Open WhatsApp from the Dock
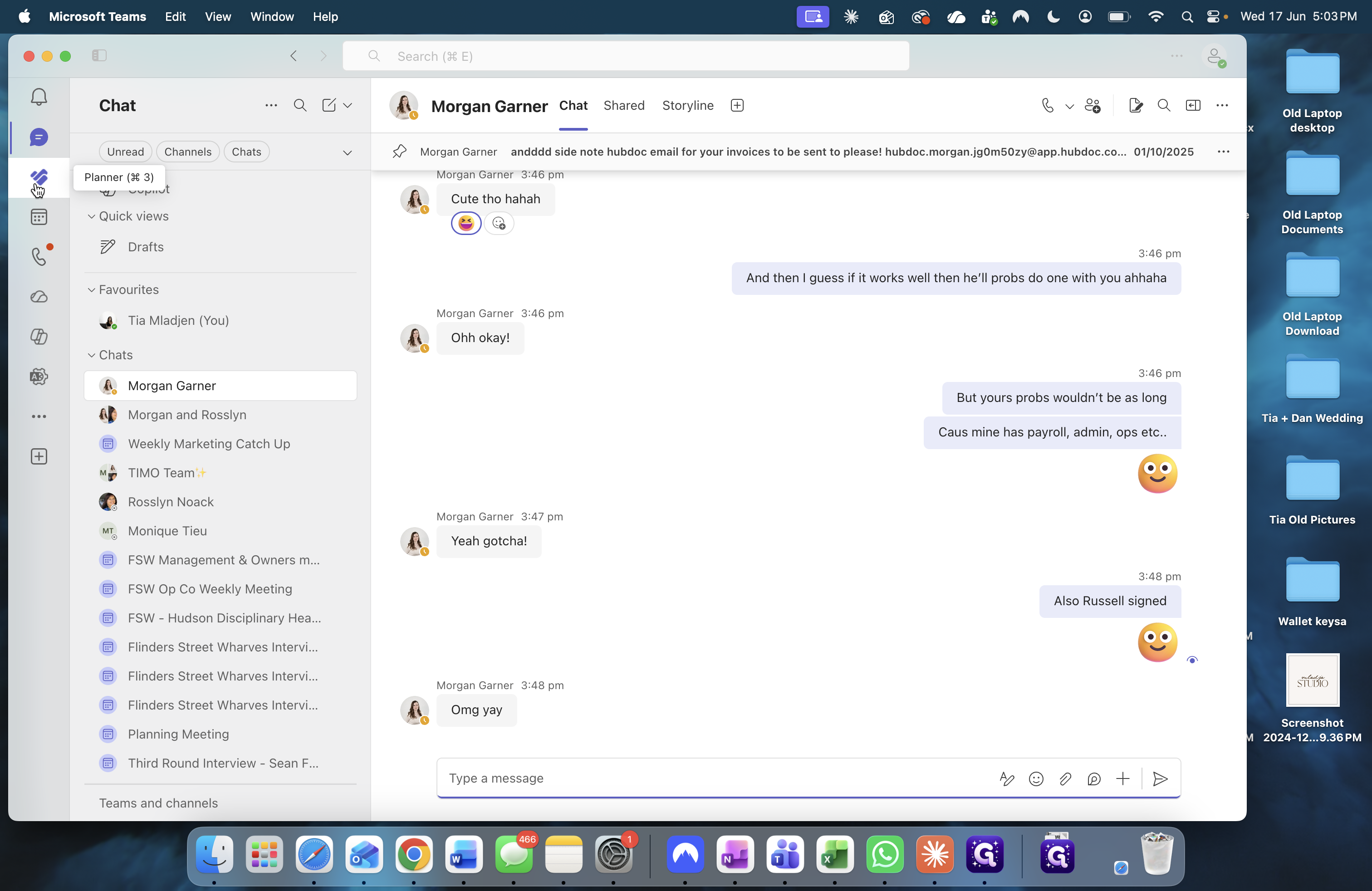Screen dimensions: 1372x891 (x=884, y=854)
